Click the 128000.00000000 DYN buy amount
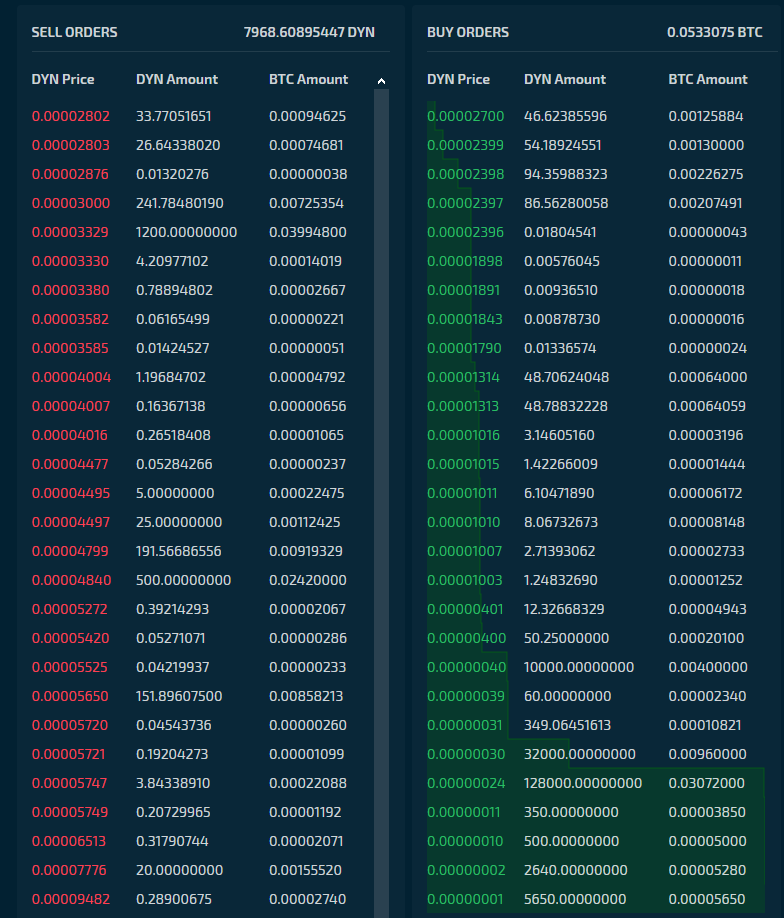 point(583,783)
